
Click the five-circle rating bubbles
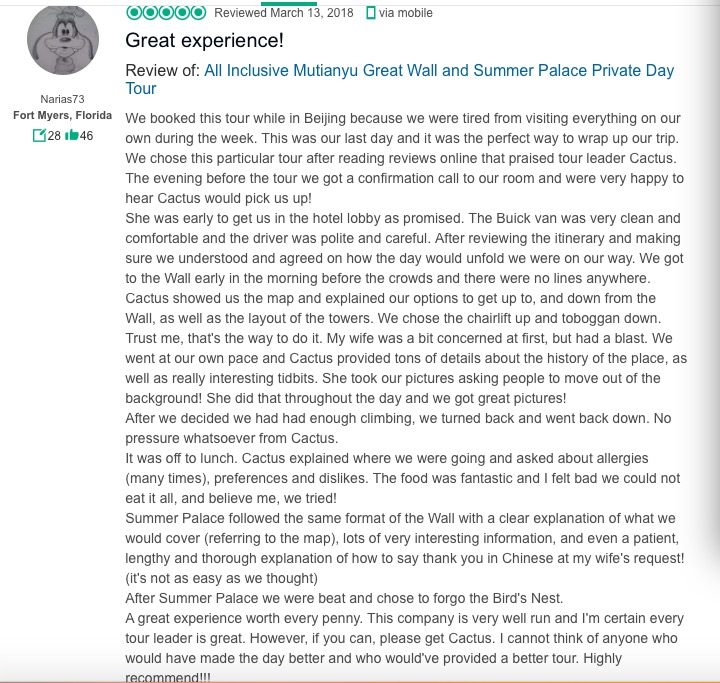point(166,12)
